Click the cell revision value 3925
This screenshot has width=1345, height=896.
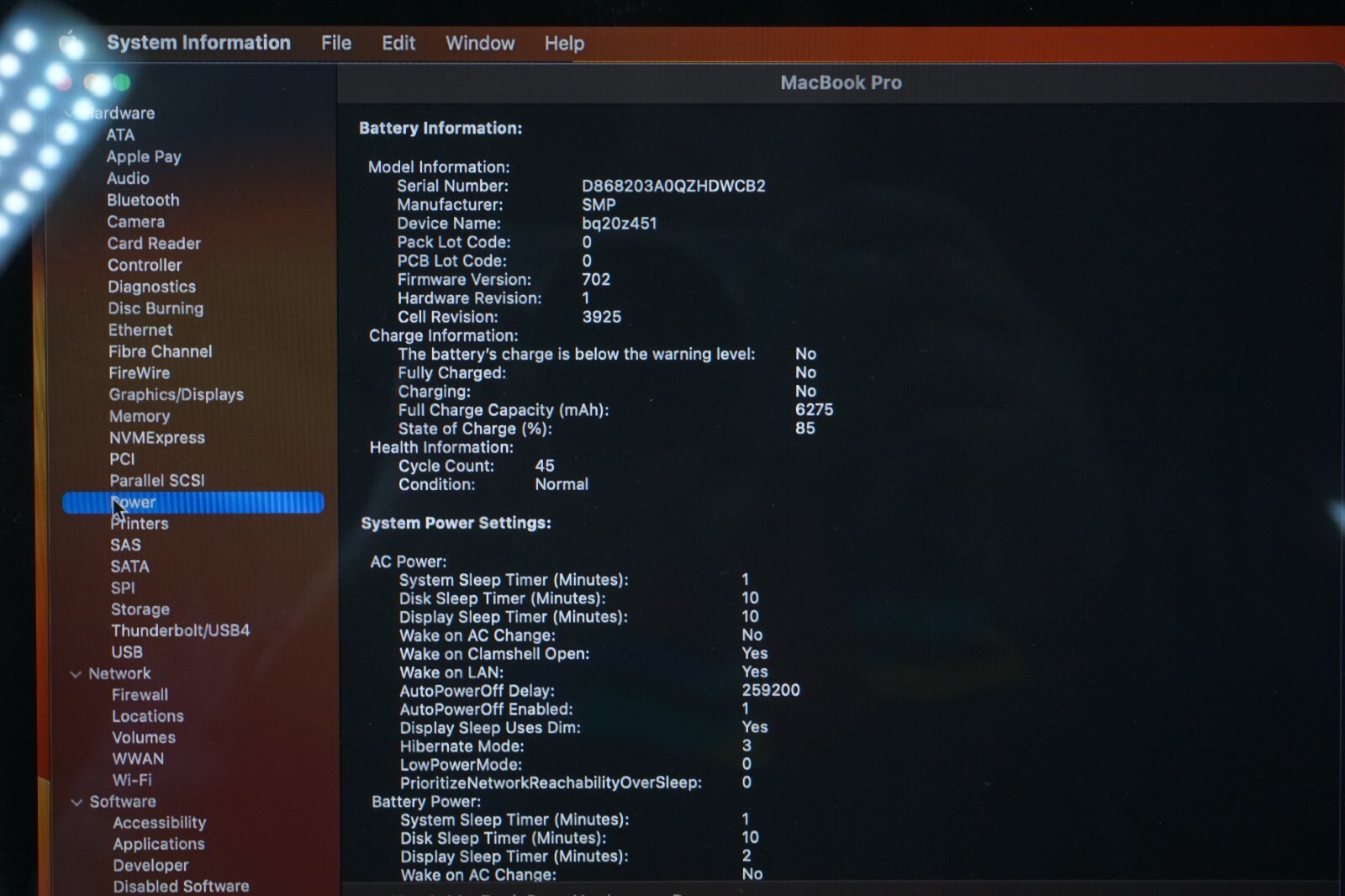[602, 317]
